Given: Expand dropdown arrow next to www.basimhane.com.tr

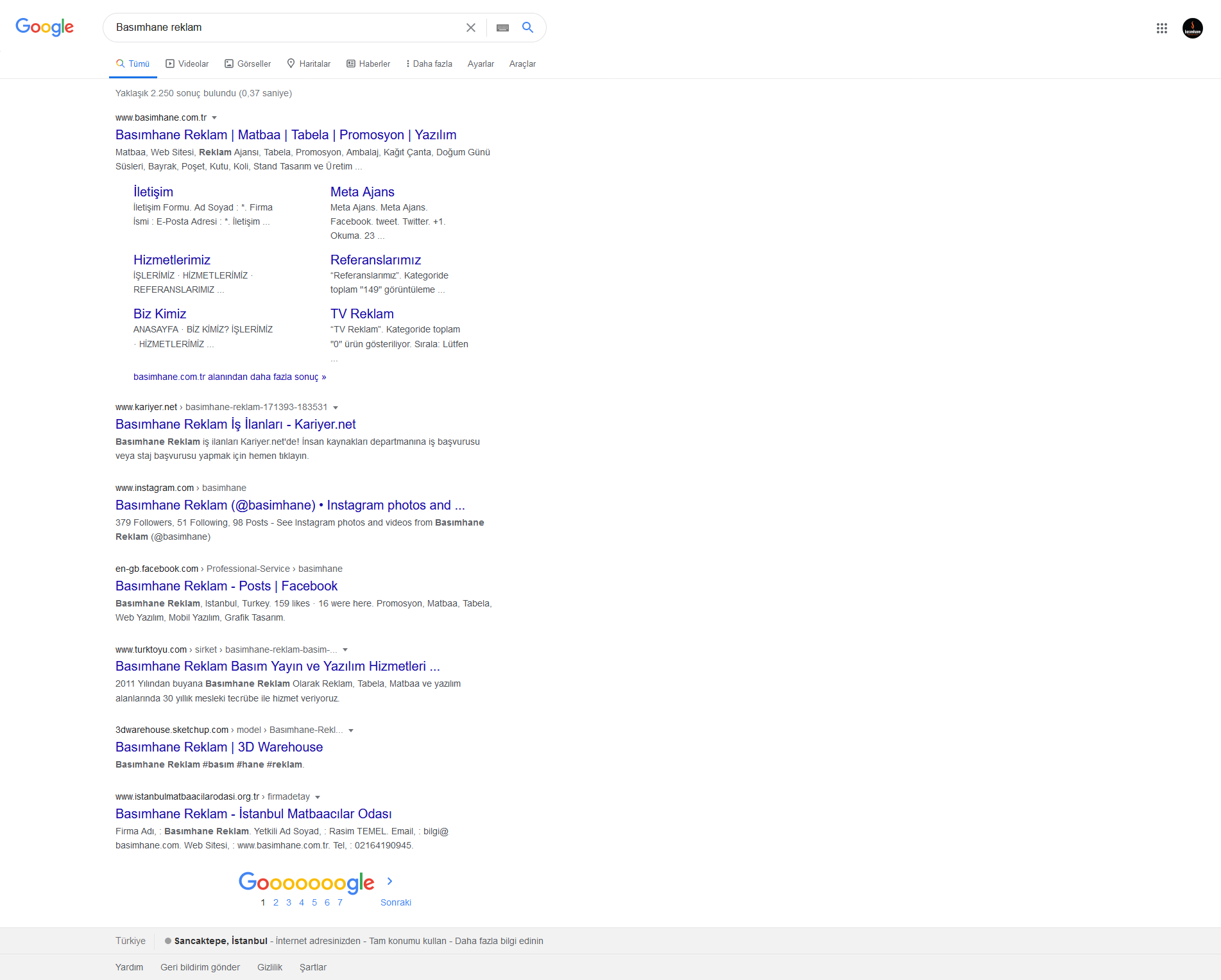Looking at the screenshot, I should [x=214, y=118].
